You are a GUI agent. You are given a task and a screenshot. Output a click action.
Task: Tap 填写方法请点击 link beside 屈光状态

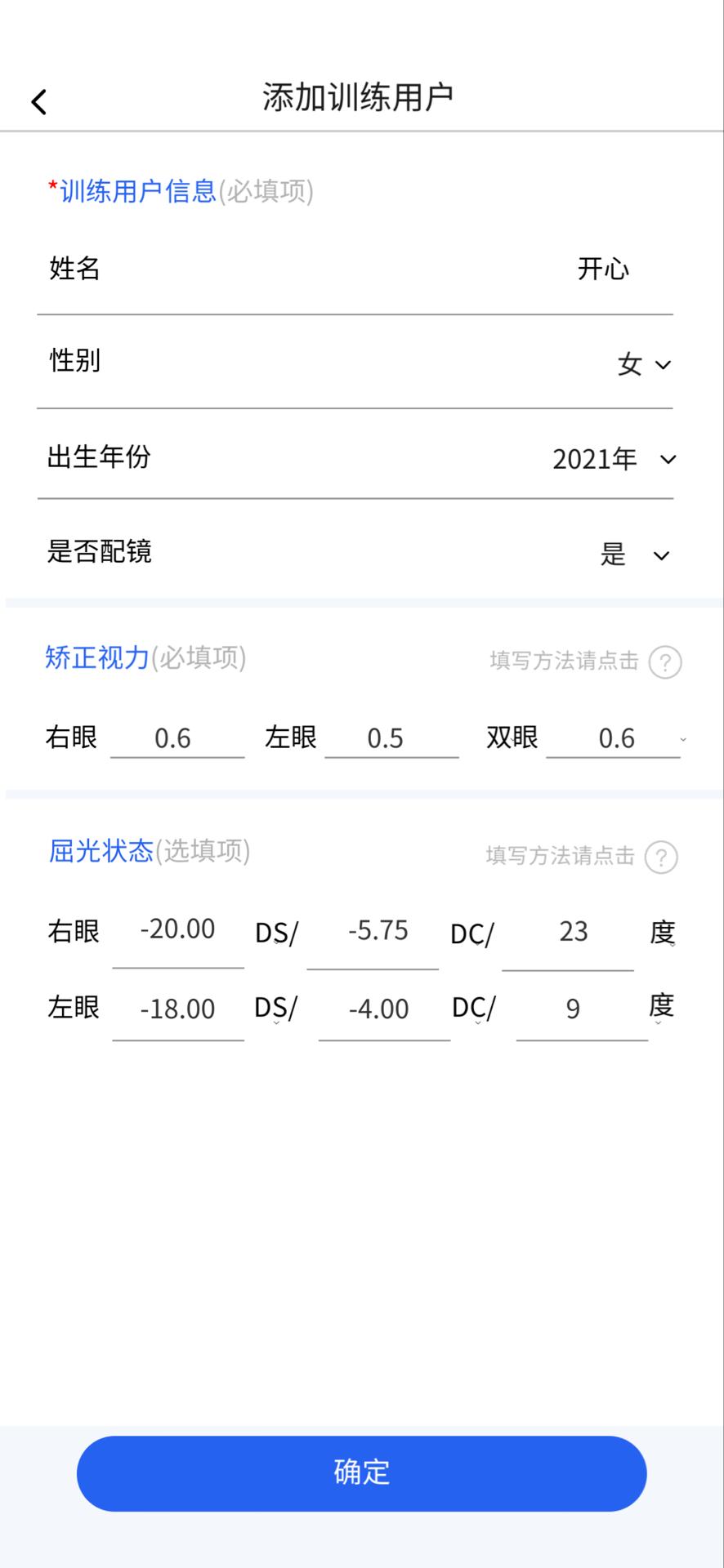point(560,856)
